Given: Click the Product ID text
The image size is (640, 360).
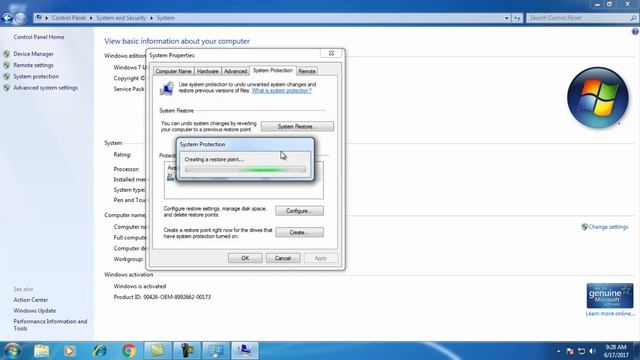Looking at the screenshot, I should 162,297.
